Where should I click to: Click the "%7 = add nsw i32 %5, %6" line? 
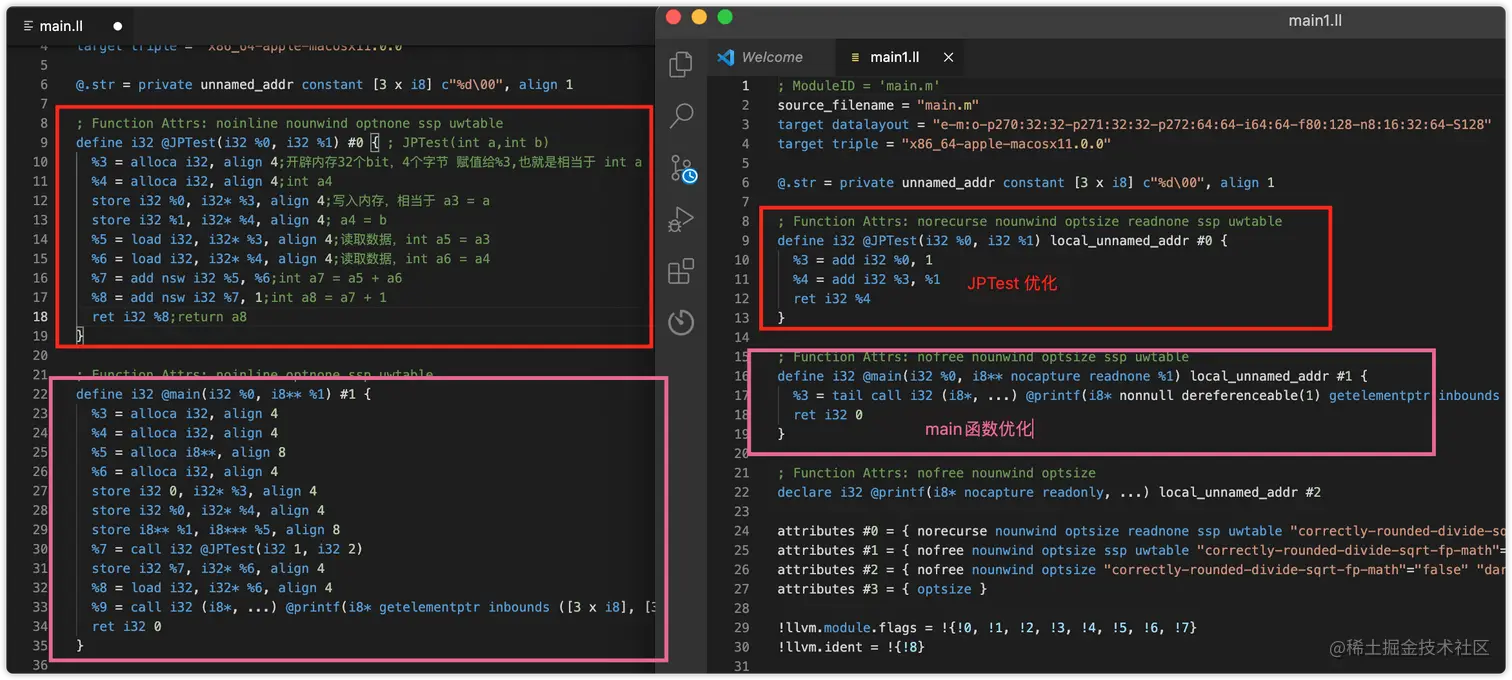coord(246,278)
